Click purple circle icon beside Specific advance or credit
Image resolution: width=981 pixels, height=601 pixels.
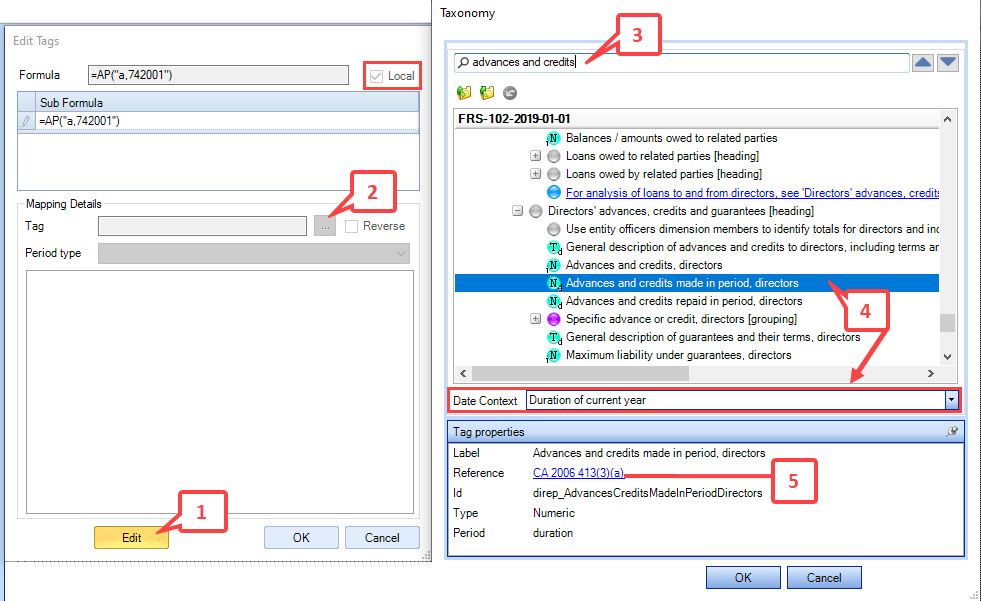554,319
